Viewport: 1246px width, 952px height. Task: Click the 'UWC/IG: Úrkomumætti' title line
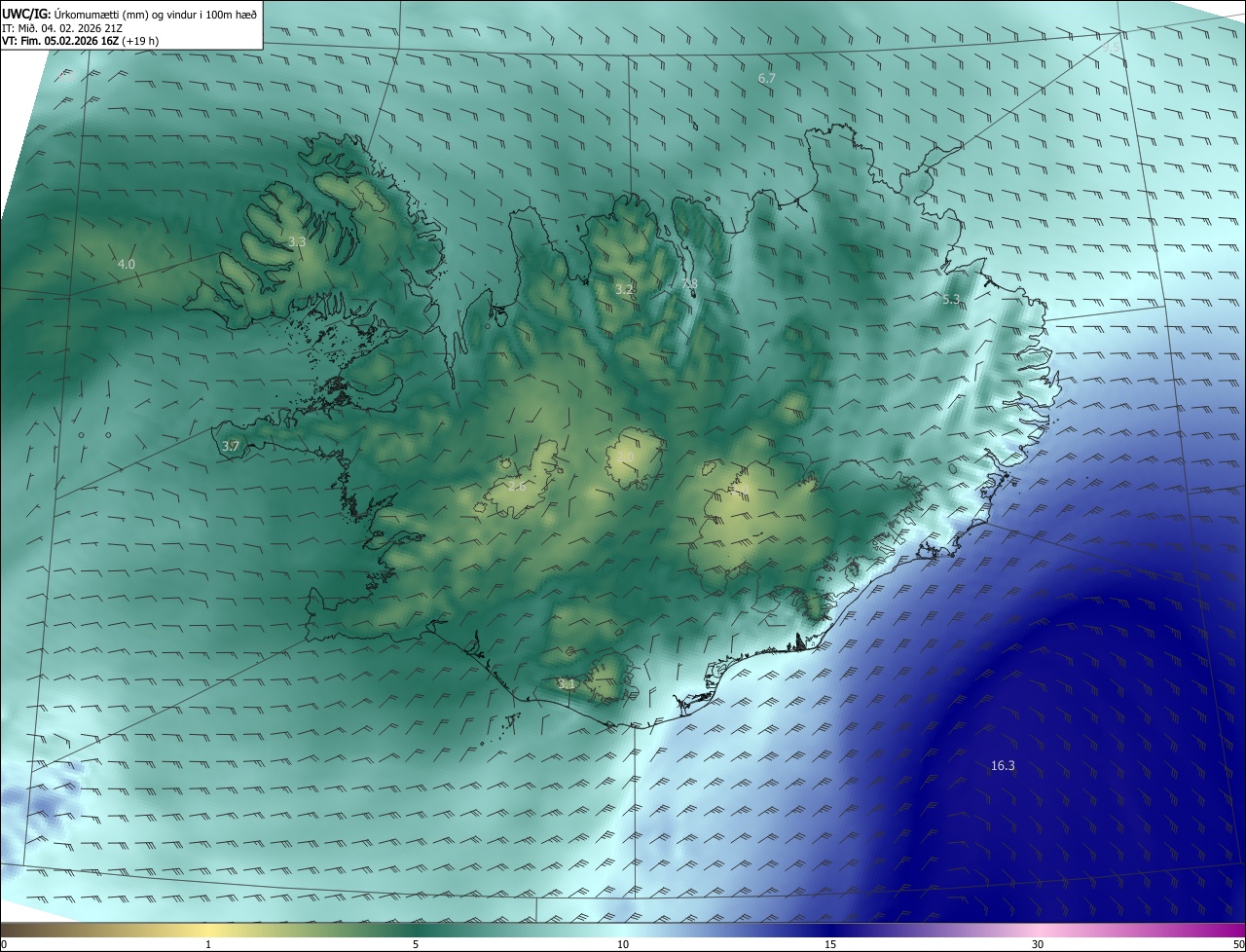tap(129, 13)
